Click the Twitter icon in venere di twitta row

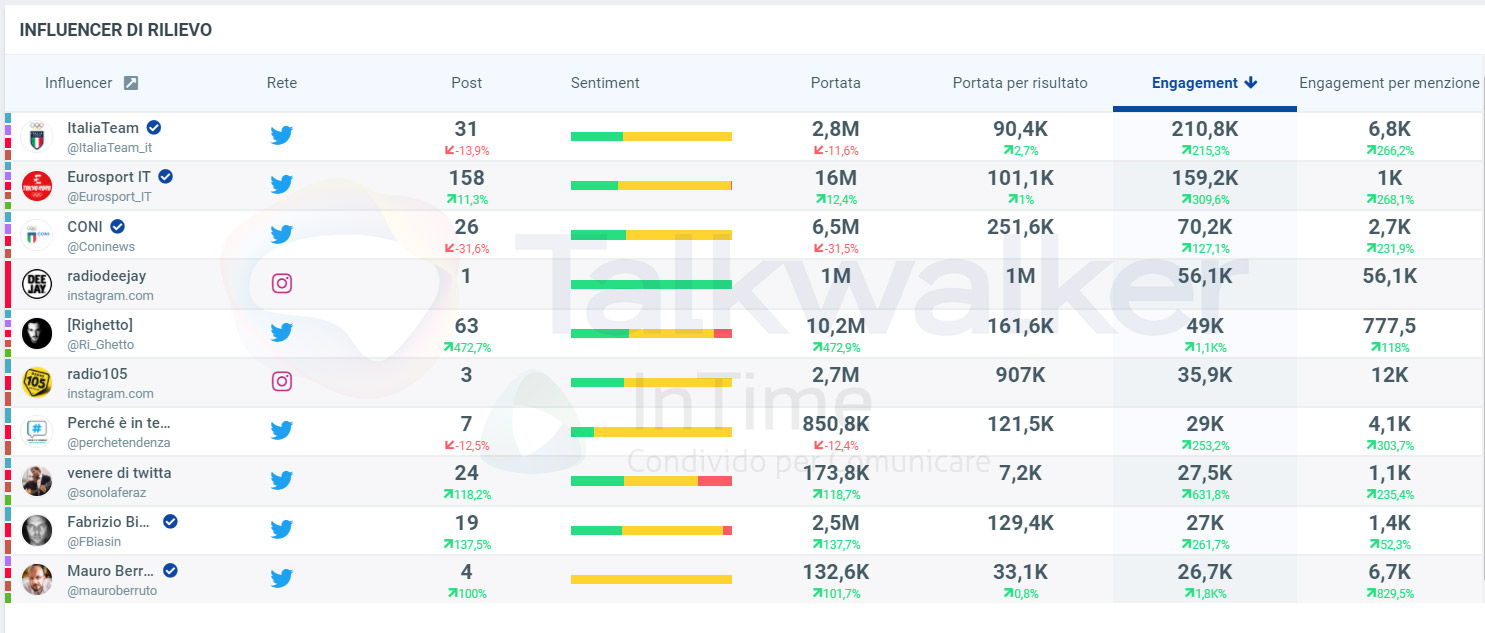282,480
